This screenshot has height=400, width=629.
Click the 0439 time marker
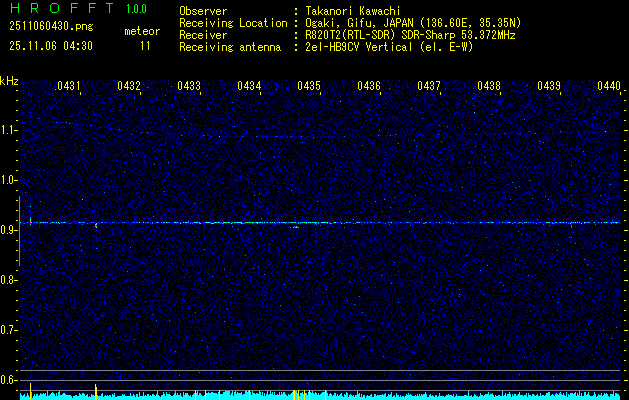click(549, 87)
